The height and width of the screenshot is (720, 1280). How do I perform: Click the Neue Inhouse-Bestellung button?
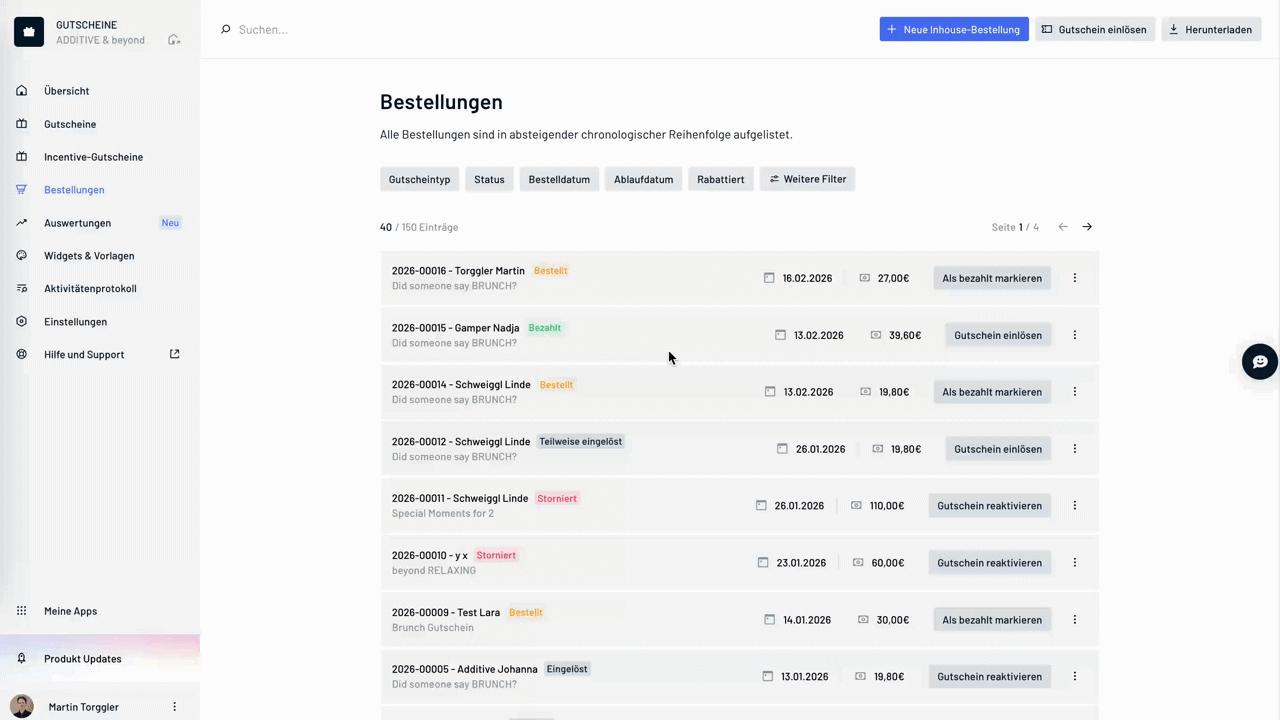[x=953, y=29]
